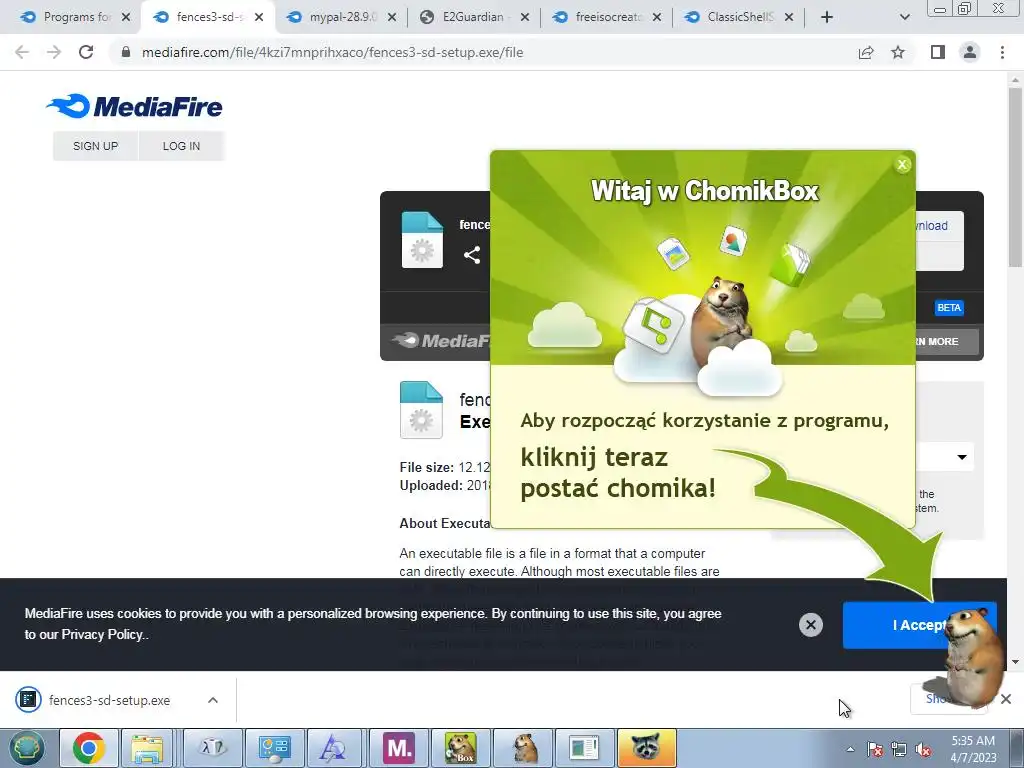Click the muted volume tray icon

pyautogui.click(x=923, y=750)
